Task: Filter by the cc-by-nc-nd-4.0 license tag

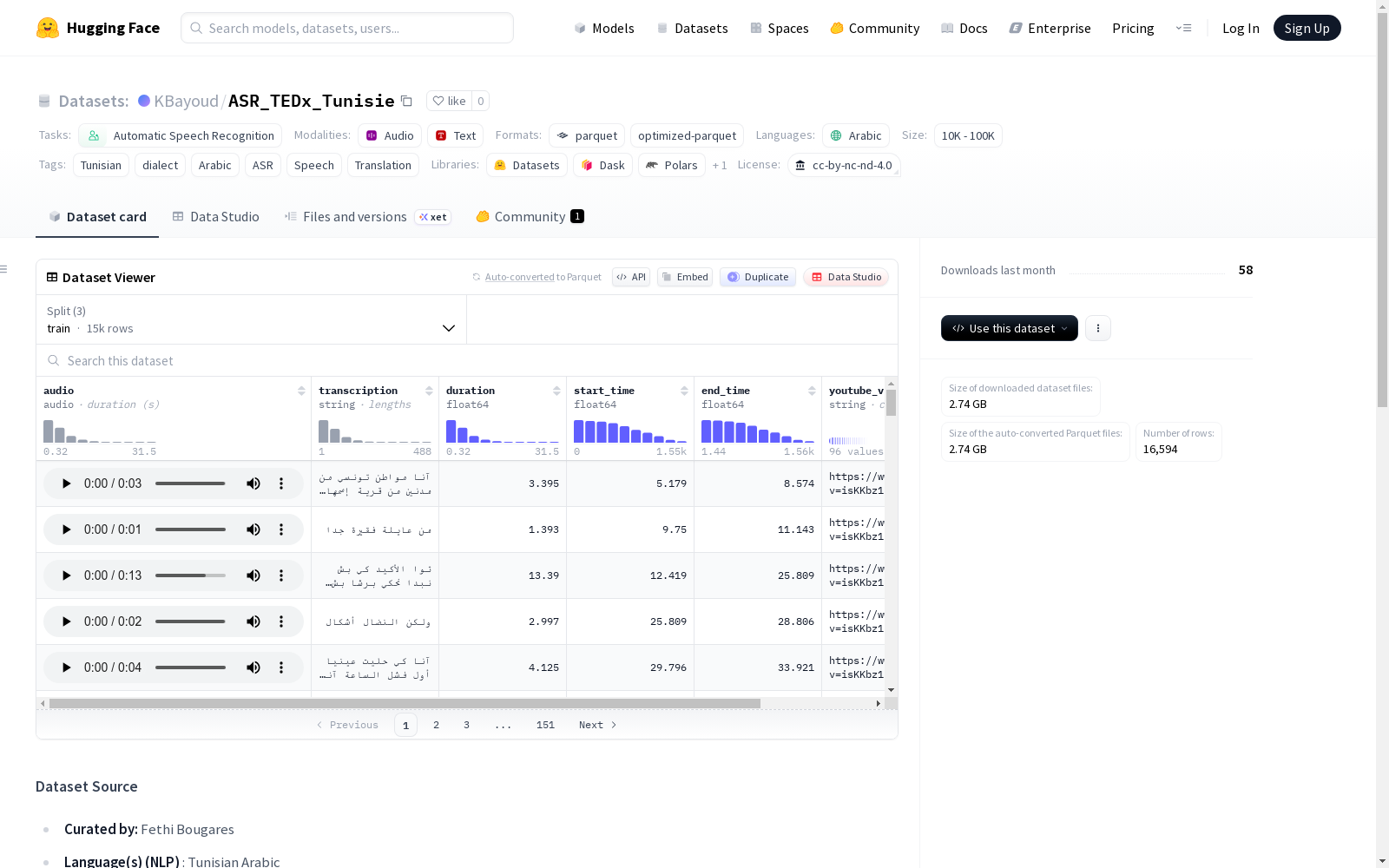Action: [x=844, y=165]
